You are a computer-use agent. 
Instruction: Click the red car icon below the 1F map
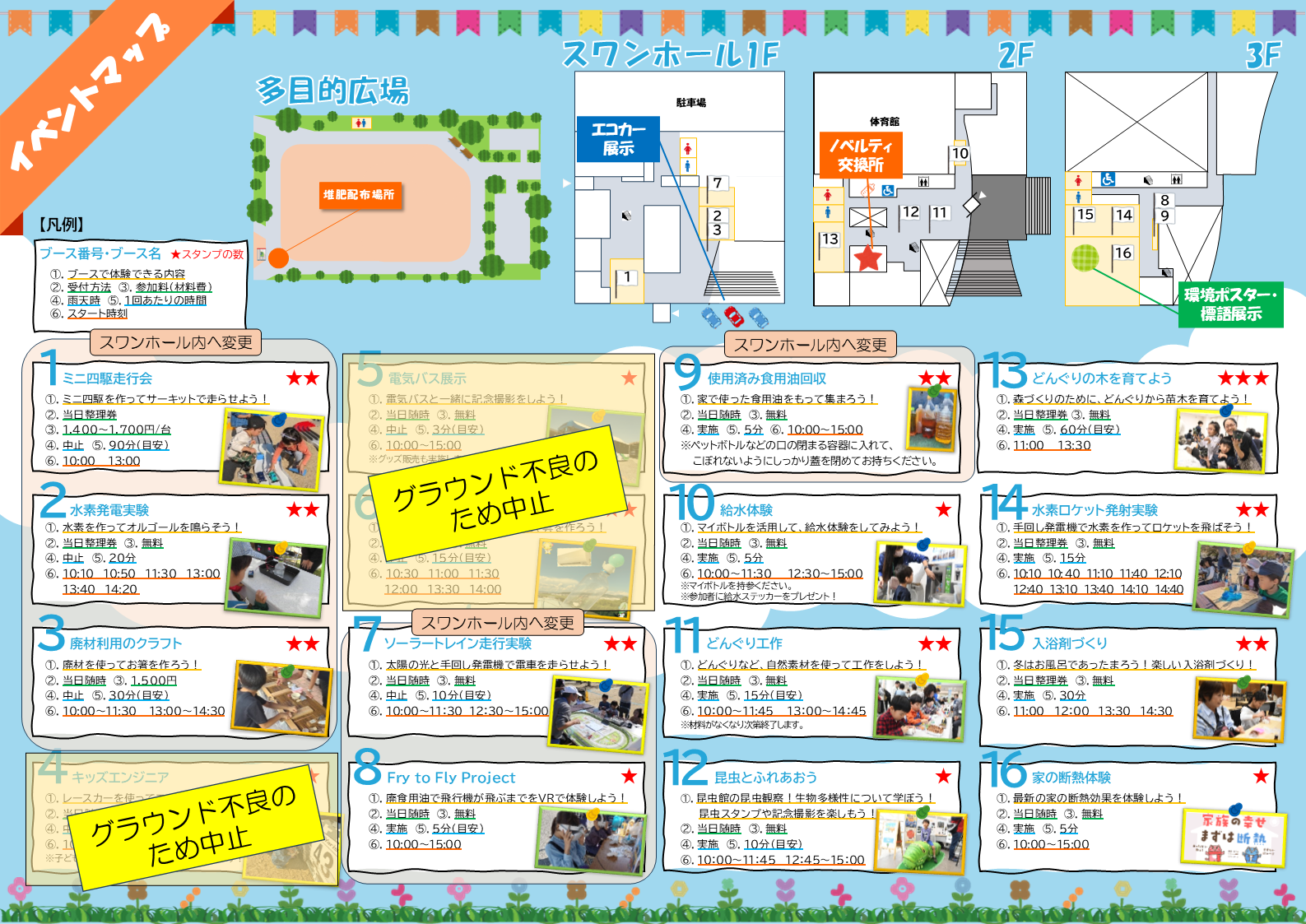click(x=732, y=316)
